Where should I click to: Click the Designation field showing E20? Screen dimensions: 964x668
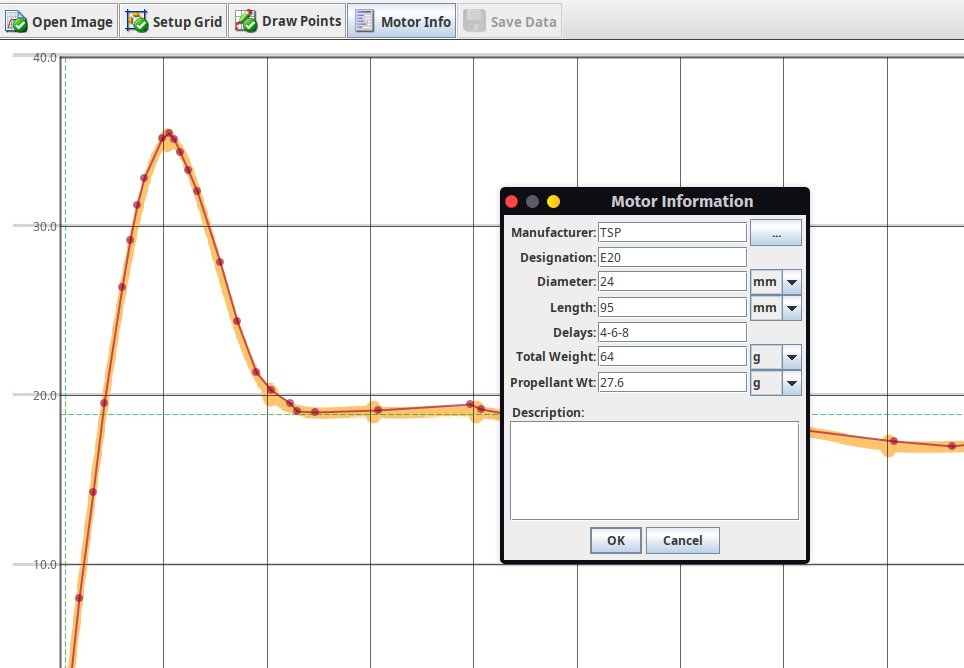coord(672,257)
